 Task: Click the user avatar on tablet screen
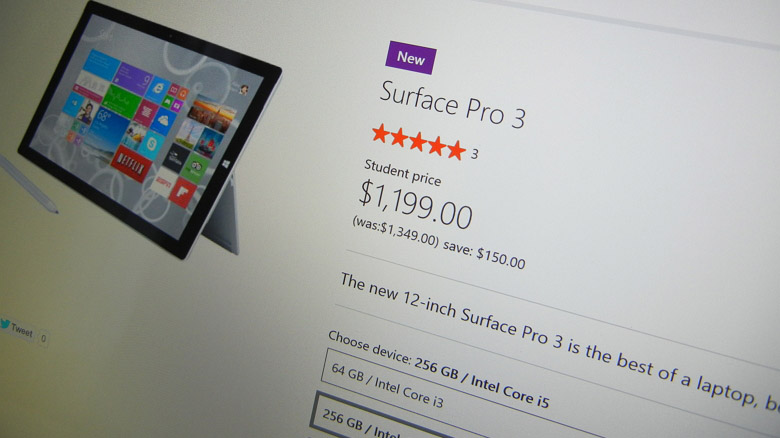click(244, 90)
